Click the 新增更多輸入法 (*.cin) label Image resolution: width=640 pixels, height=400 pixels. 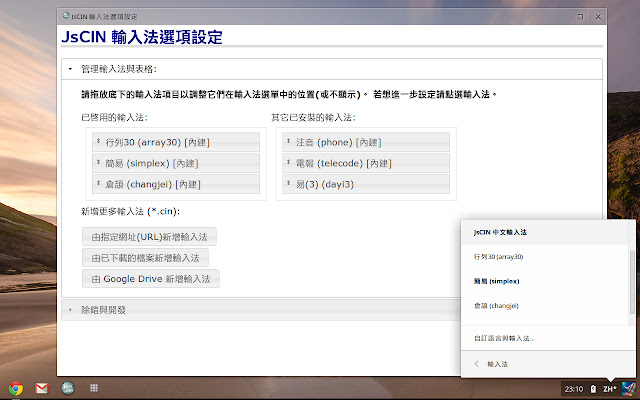pyautogui.click(x=131, y=211)
